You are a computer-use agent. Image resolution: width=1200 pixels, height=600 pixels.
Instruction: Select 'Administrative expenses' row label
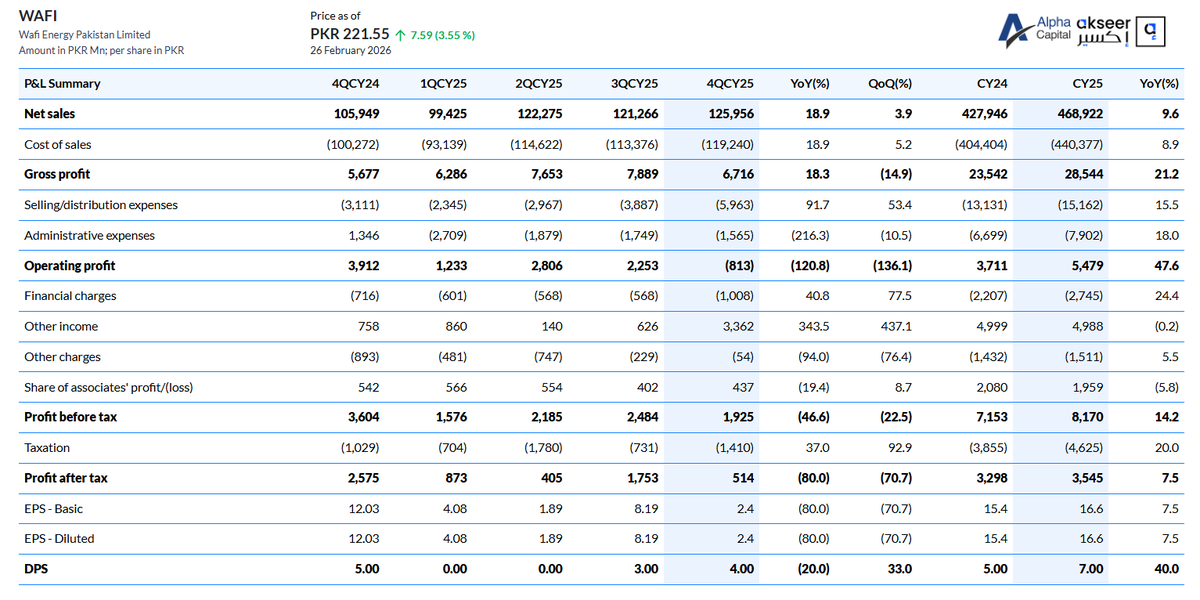click(x=91, y=236)
